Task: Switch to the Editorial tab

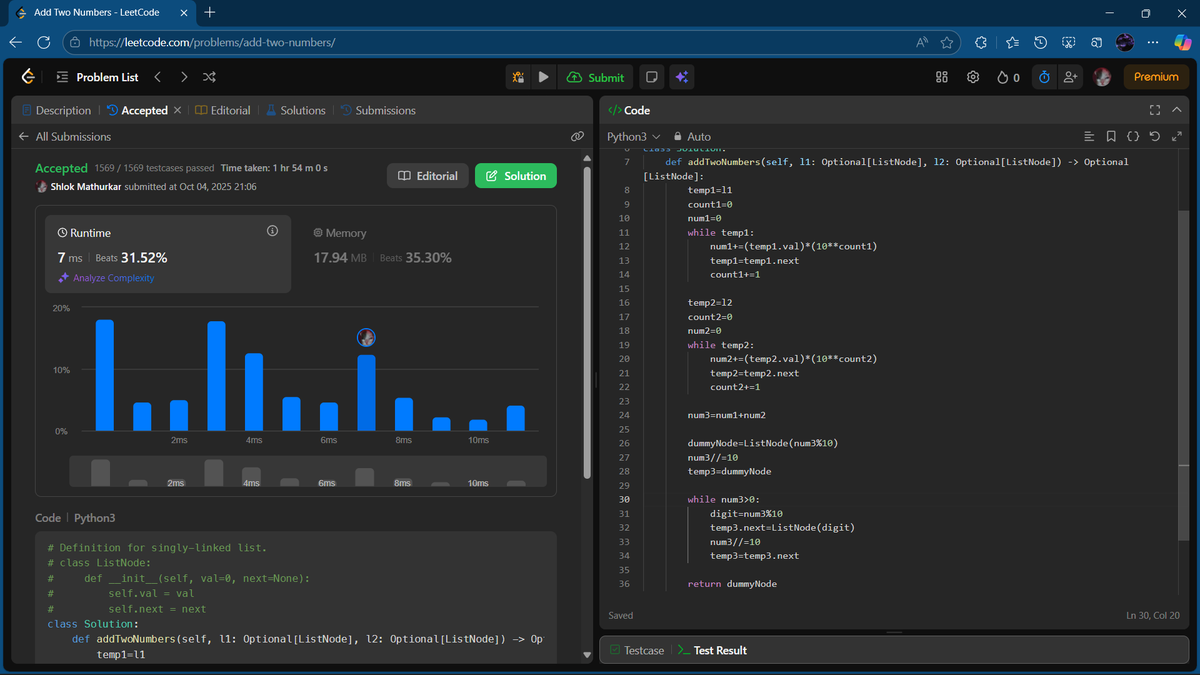Action: coord(222,111)
